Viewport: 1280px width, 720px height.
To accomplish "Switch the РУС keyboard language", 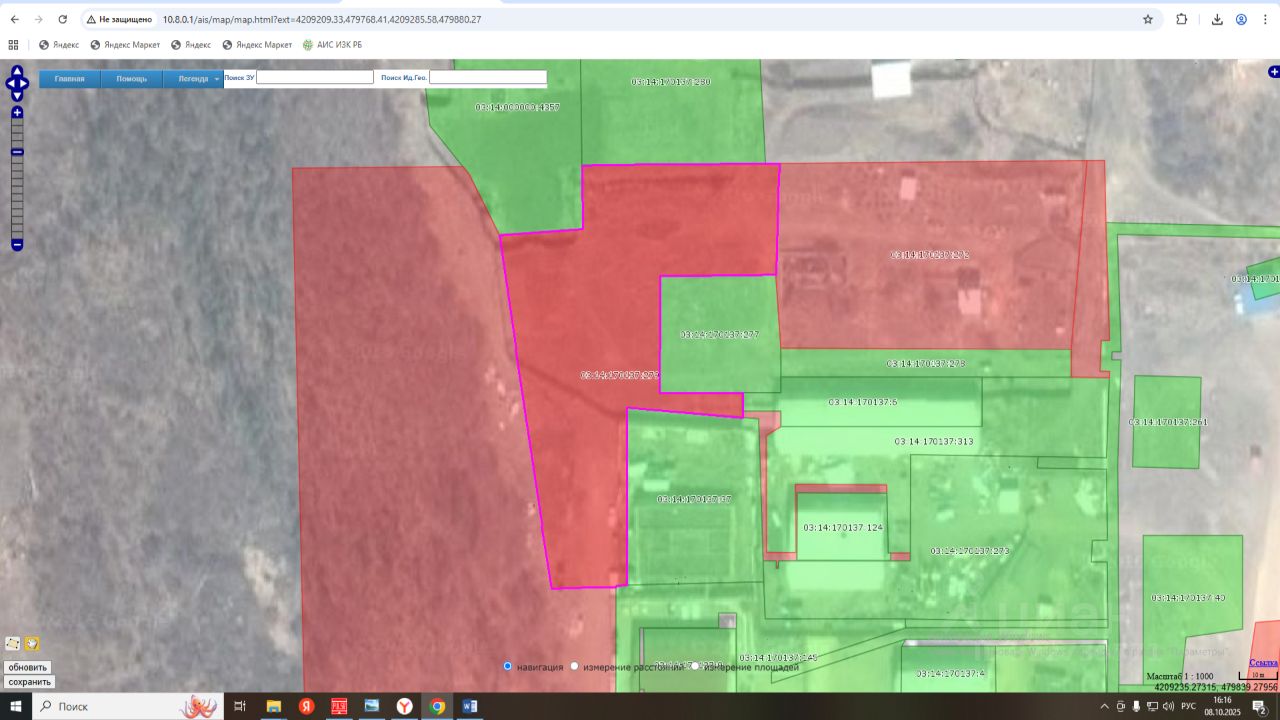I will pos(1188,706).
